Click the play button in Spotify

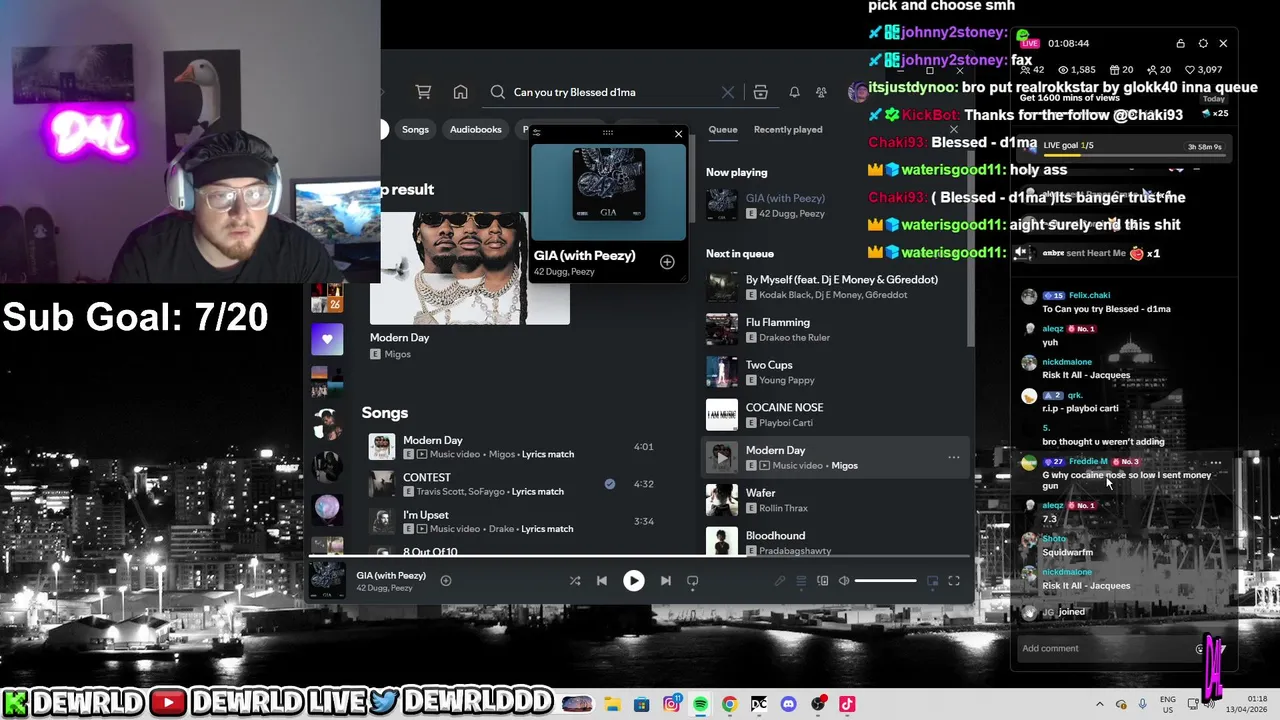point(634,581)
